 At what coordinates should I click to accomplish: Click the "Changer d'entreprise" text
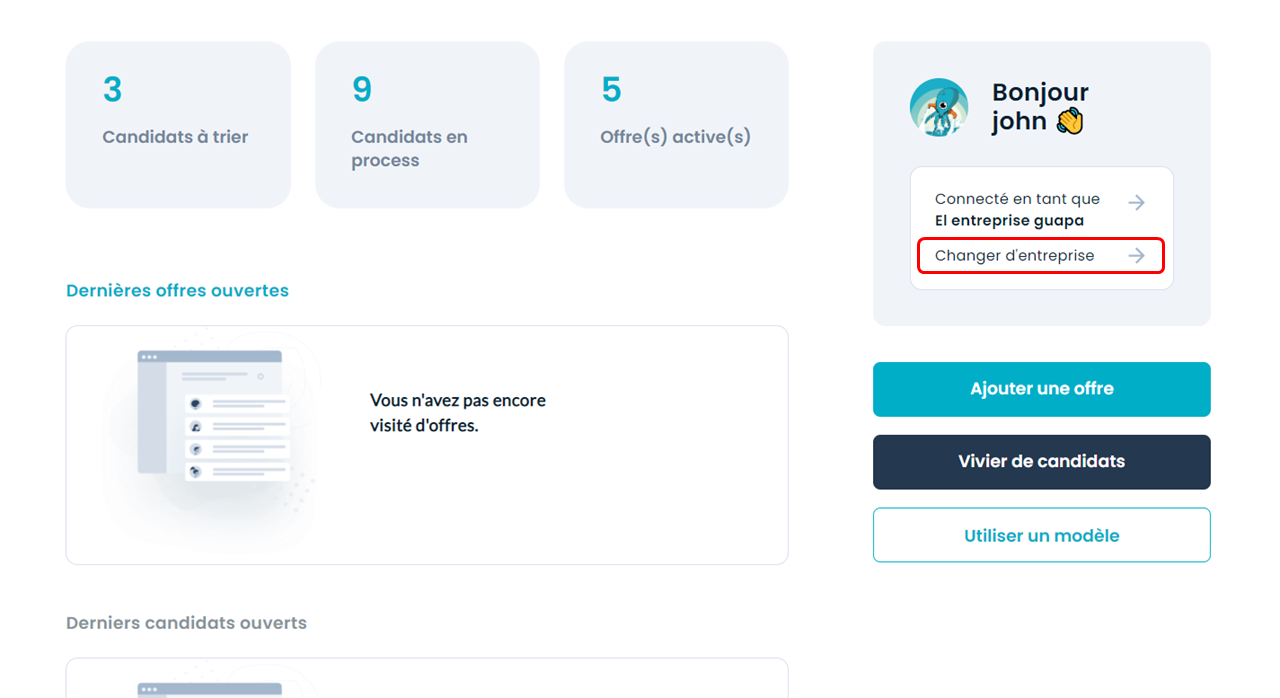(1014, 256)
